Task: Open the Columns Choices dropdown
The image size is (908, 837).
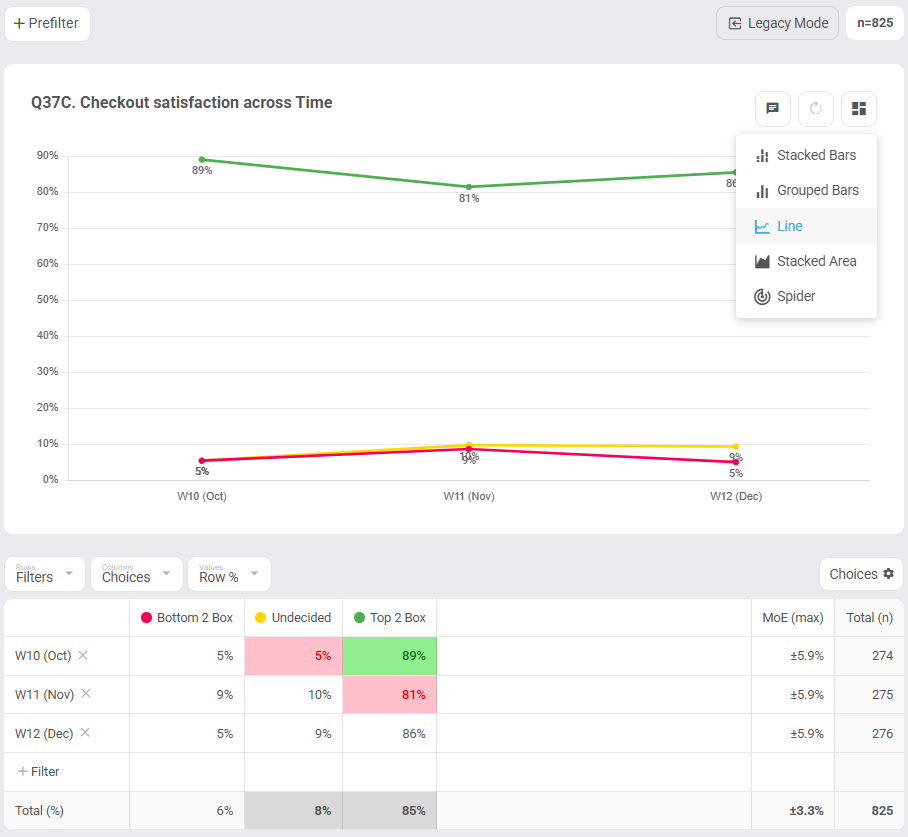Action: point(137,574)
